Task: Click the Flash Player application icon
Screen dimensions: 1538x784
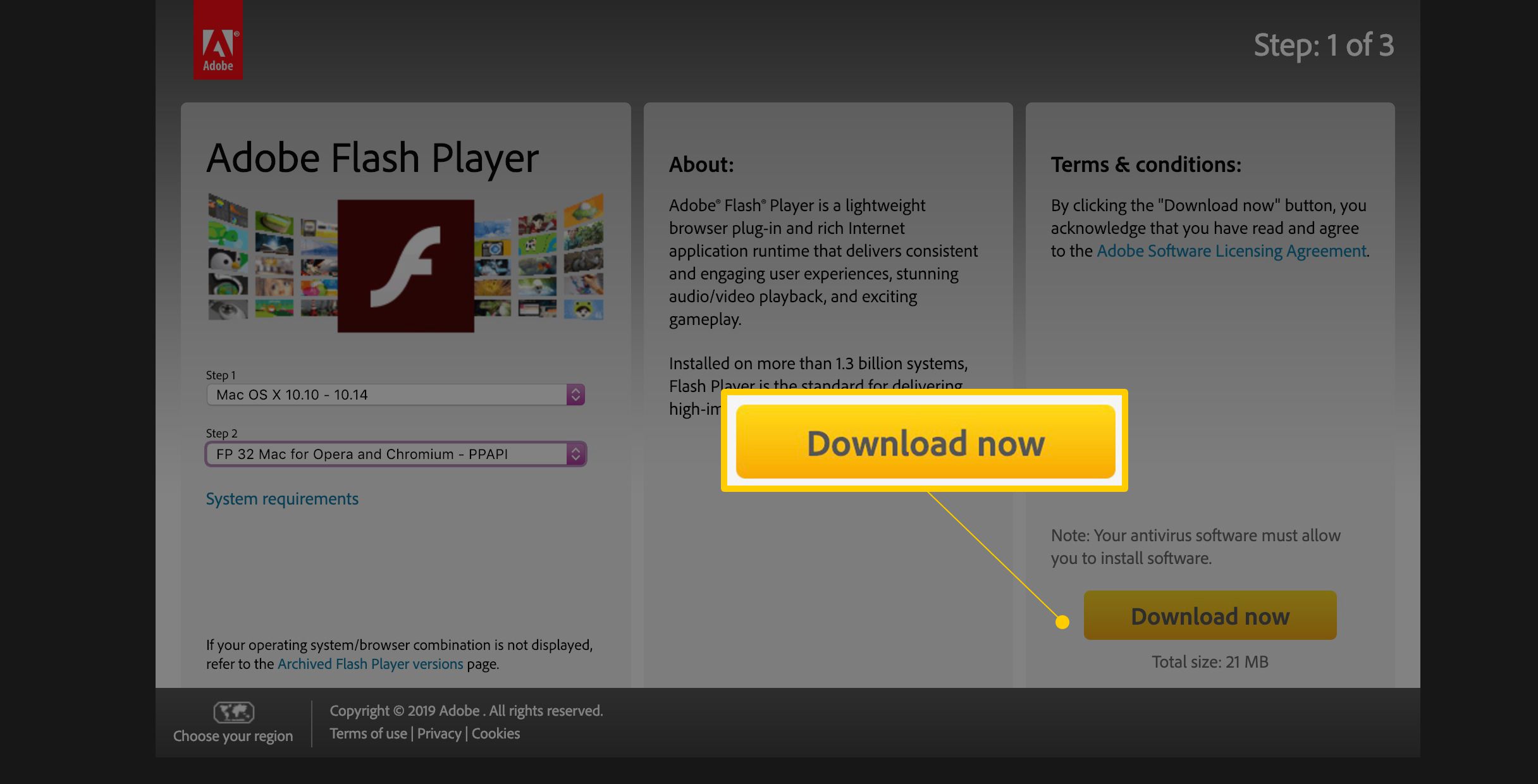Action: point(405,266)
